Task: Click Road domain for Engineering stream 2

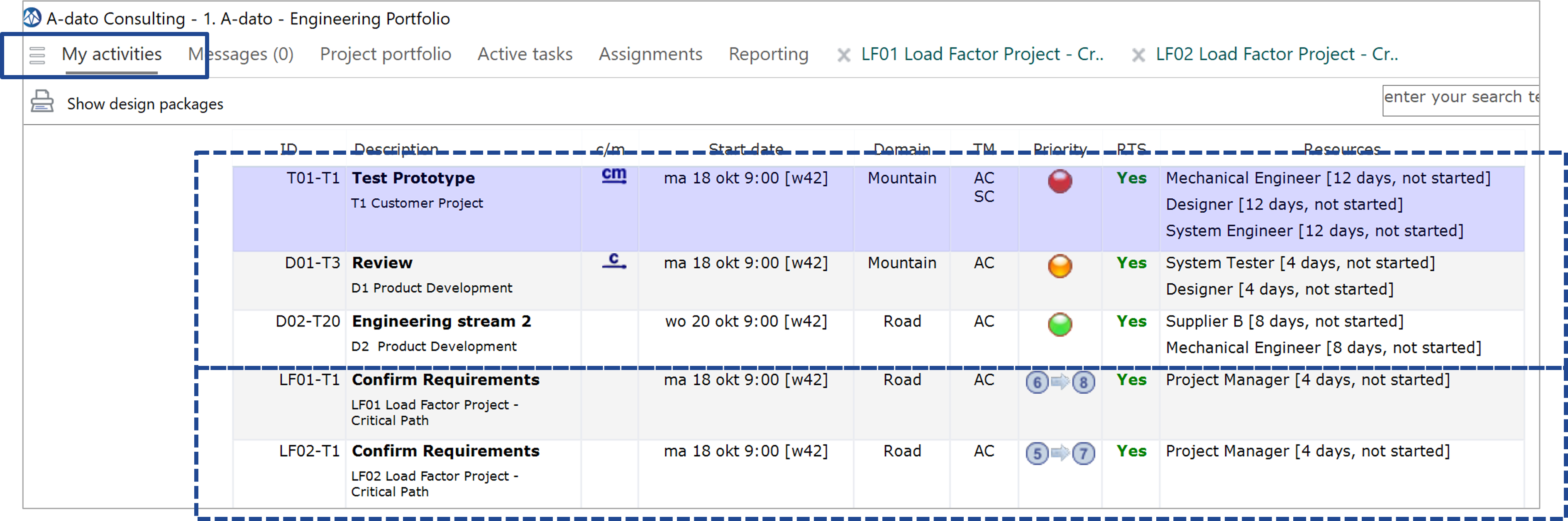Action: (902, 321)
